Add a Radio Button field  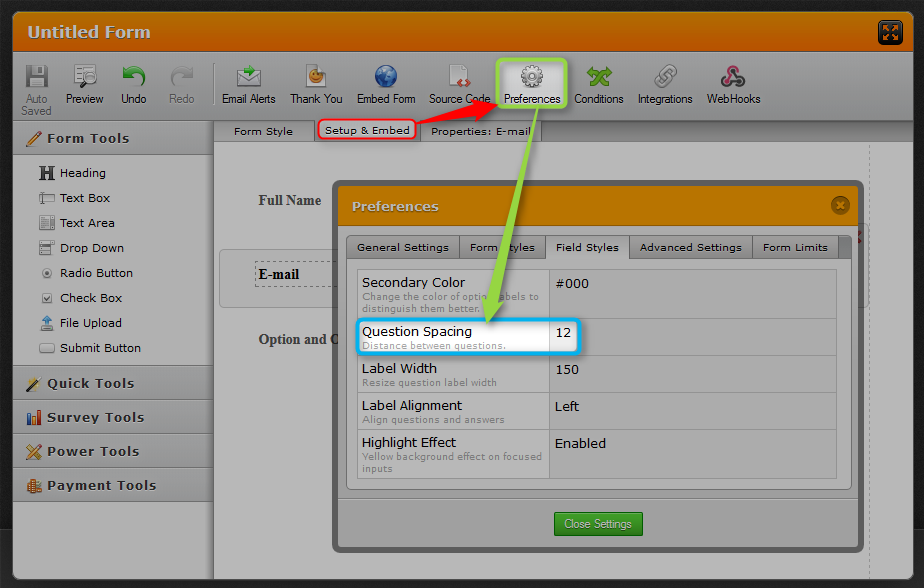(95, 273)
